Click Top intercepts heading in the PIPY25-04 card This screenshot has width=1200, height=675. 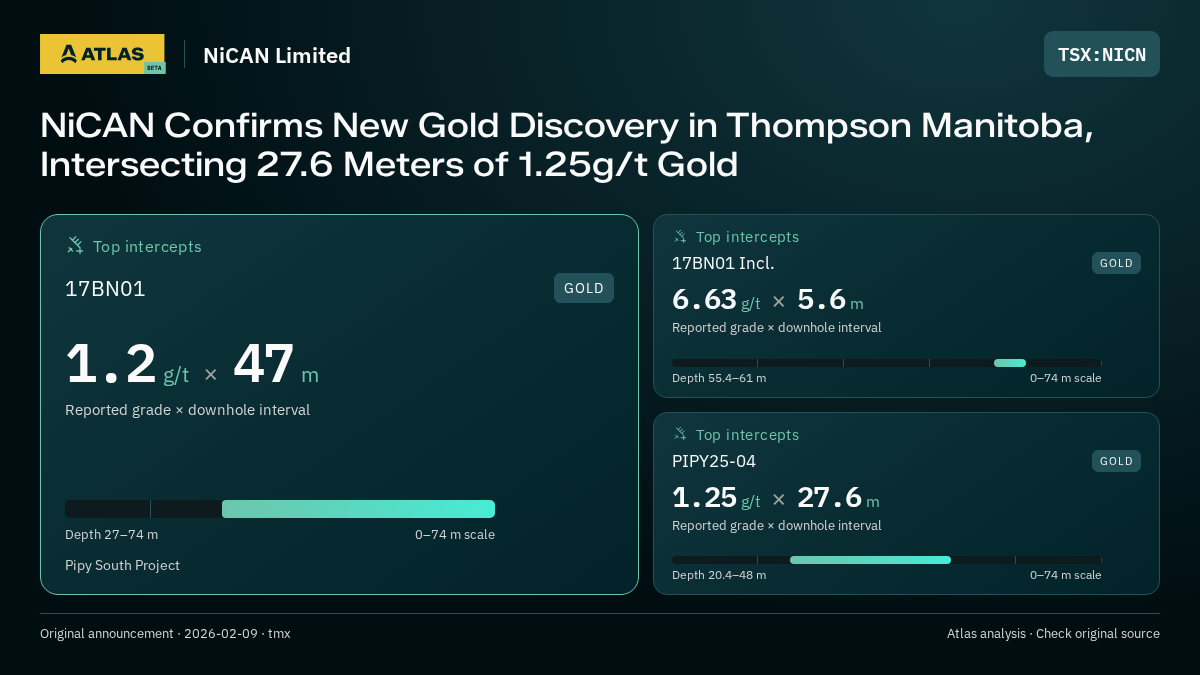(x=747, y=435)
